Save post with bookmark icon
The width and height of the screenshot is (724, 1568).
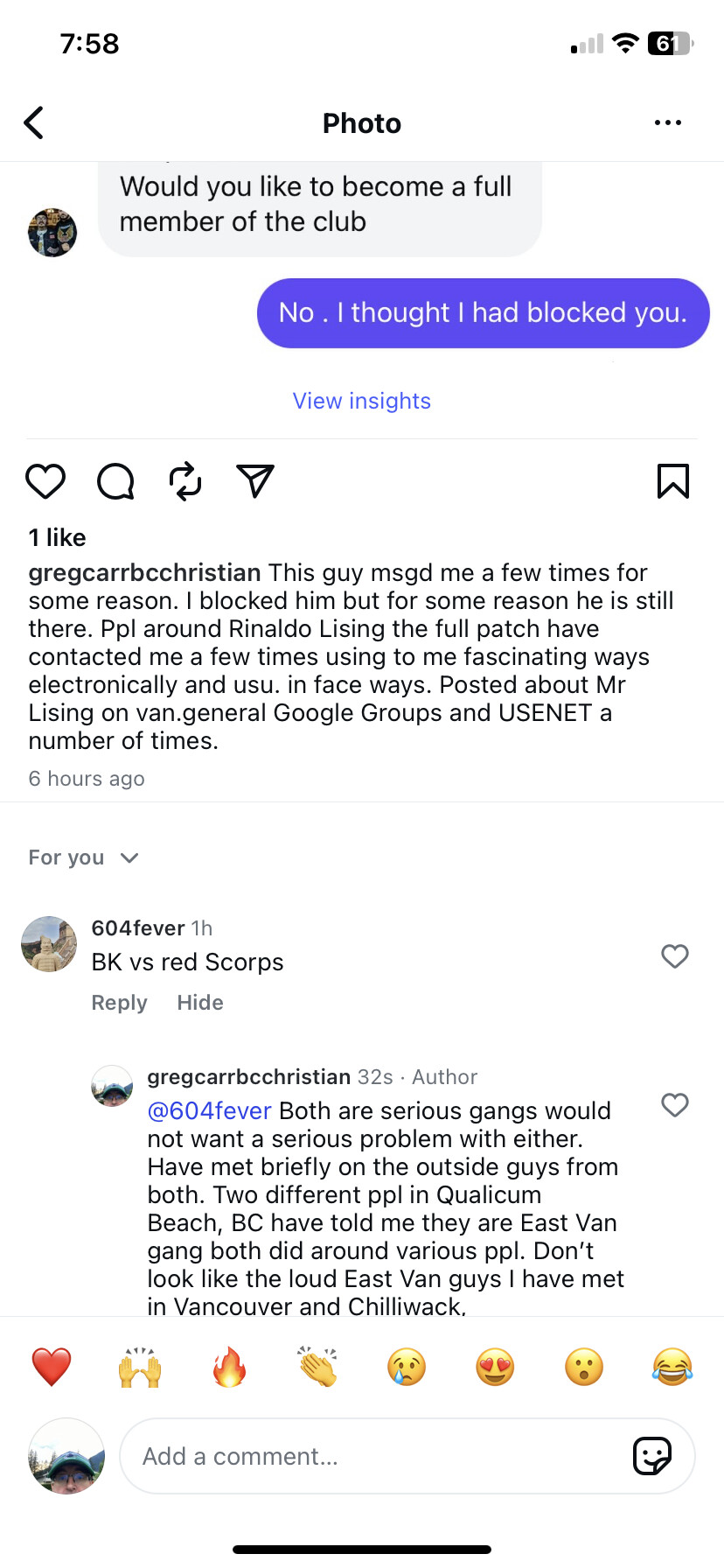pyautogui.click(x=672, y=481)
